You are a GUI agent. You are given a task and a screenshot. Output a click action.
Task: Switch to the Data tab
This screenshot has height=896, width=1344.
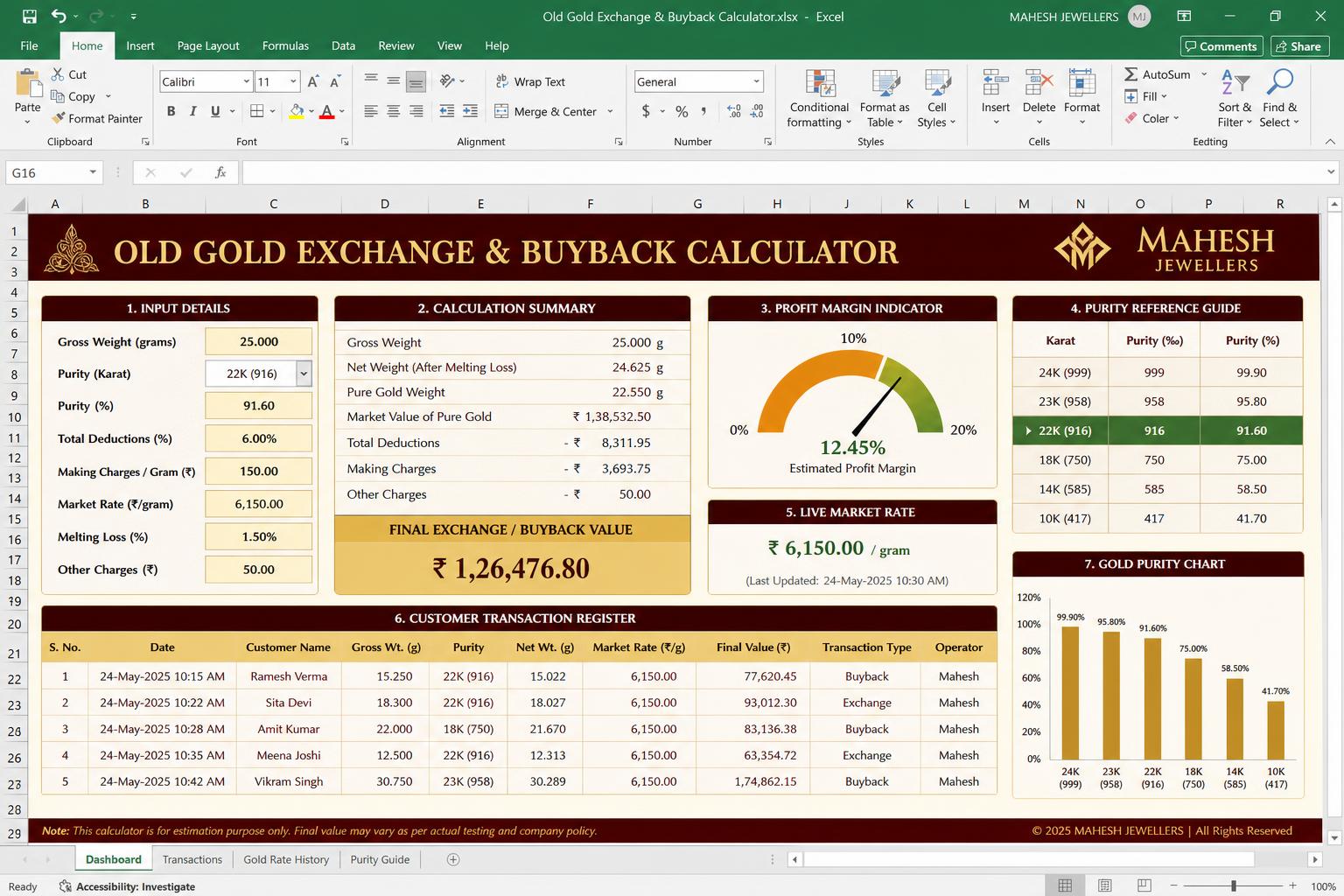click(343, 45)
